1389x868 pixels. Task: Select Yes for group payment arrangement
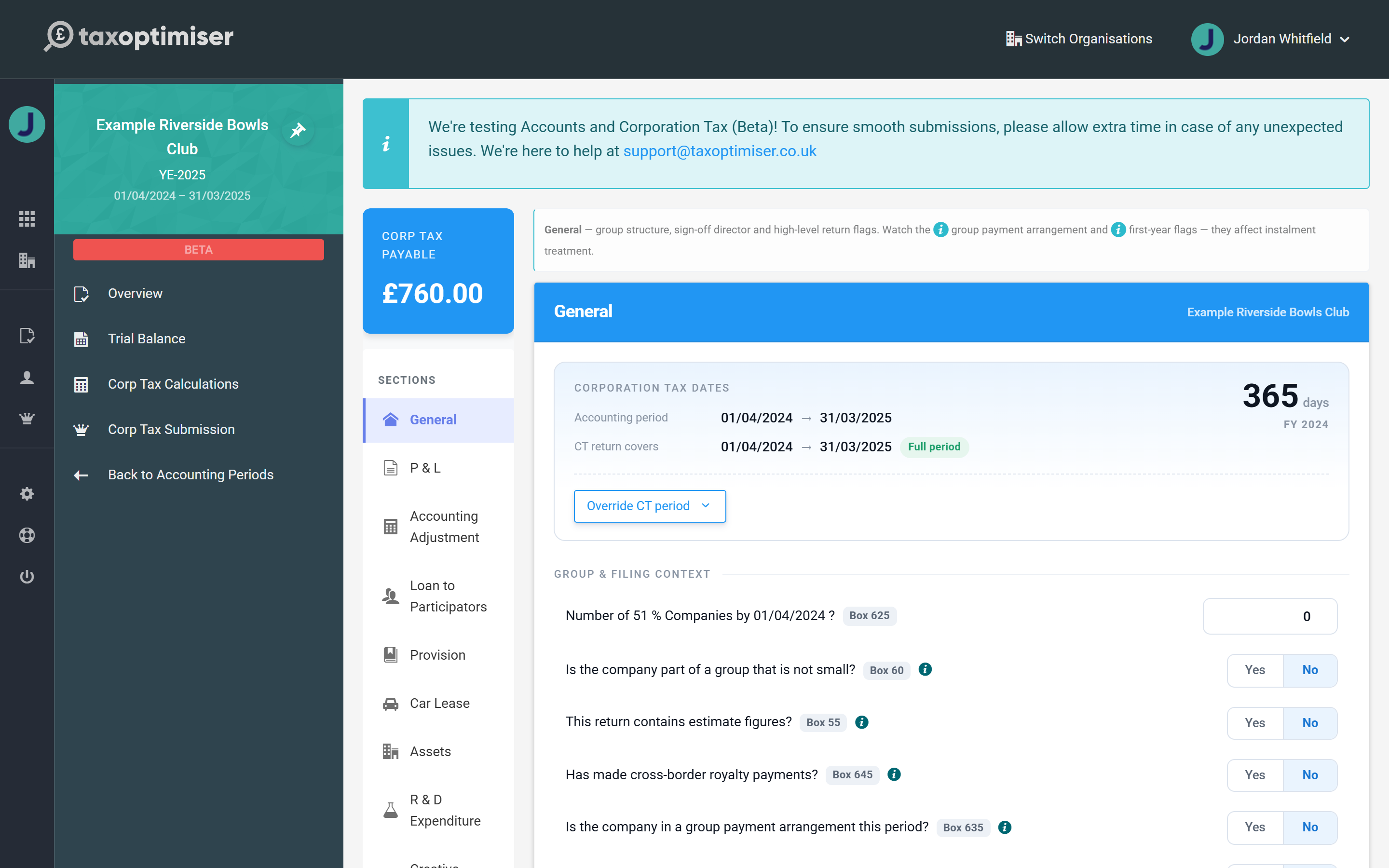point(1255,827)
